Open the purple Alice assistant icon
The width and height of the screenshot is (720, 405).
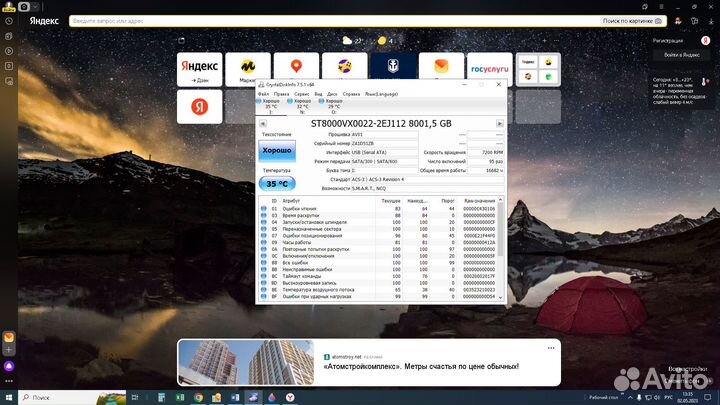[x=9, y=366]
